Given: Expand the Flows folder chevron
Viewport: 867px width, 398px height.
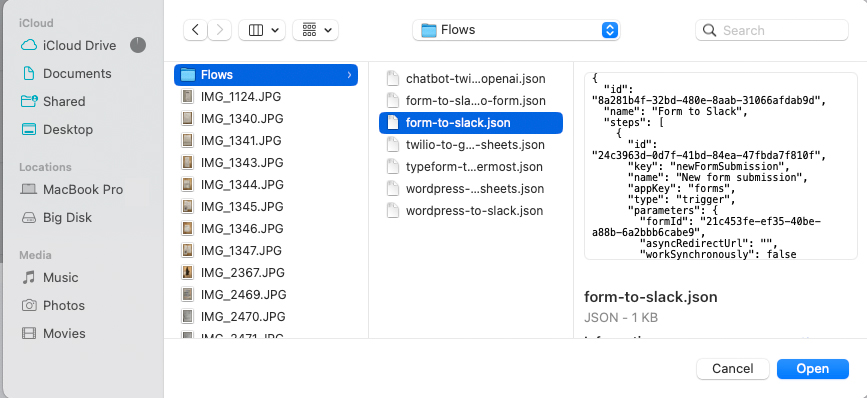Looking at the screenshot, I should [349, 75].
